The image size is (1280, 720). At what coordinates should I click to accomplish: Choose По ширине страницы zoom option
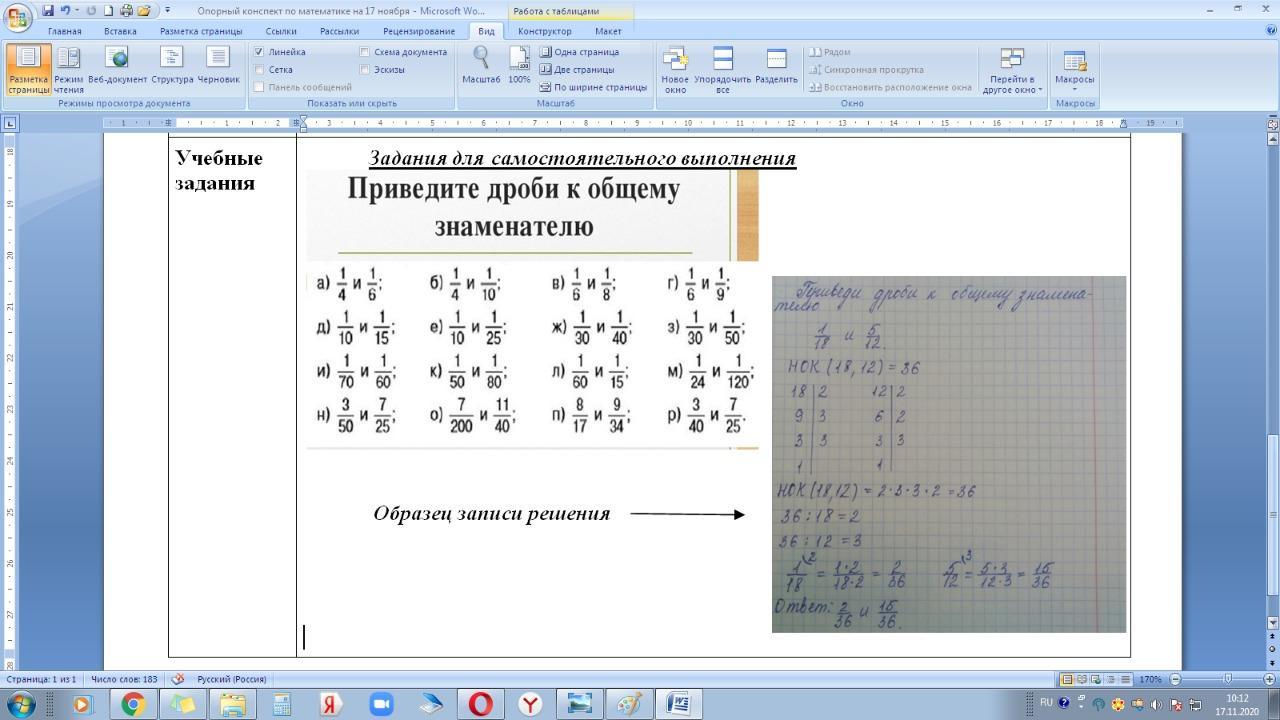593,87
